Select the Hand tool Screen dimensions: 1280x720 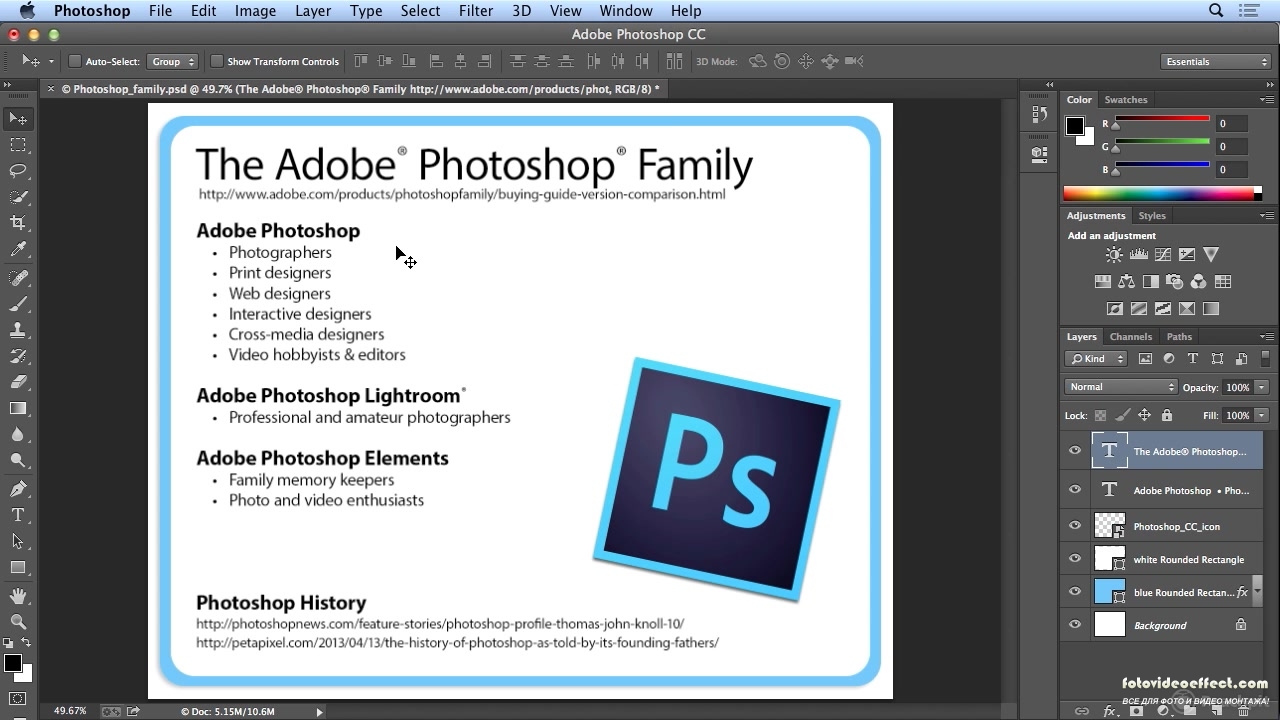pos(18,596)
